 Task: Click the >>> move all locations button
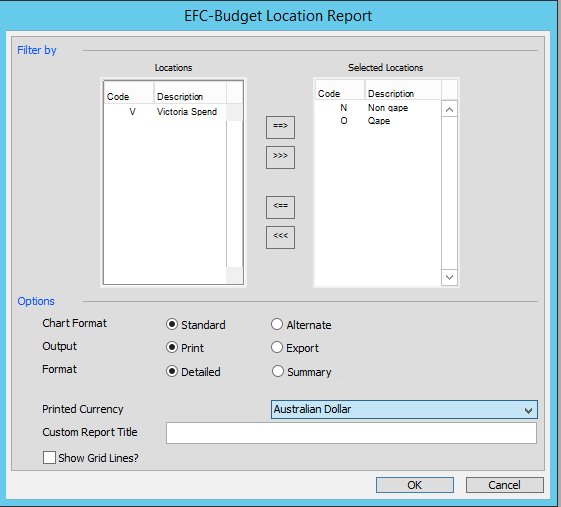[280, 157]
